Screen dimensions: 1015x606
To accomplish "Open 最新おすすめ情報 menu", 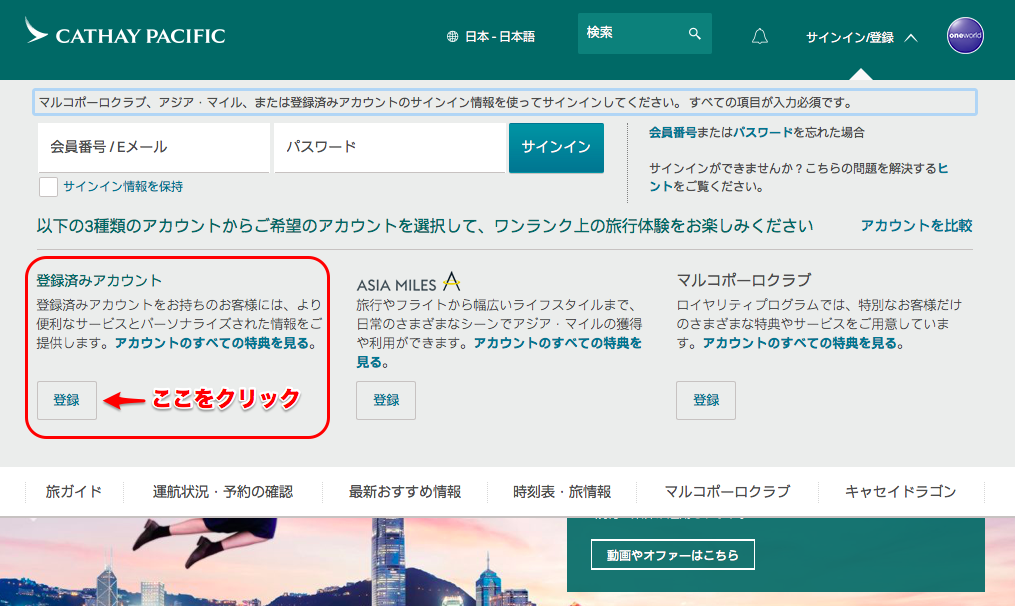I will click(405, 492).
